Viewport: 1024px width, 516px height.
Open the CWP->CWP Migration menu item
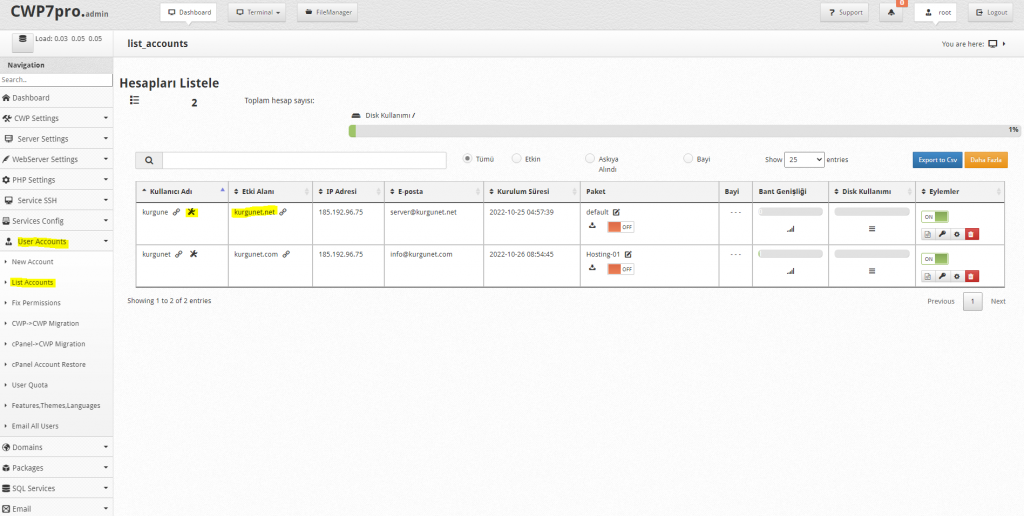point(46,323)
